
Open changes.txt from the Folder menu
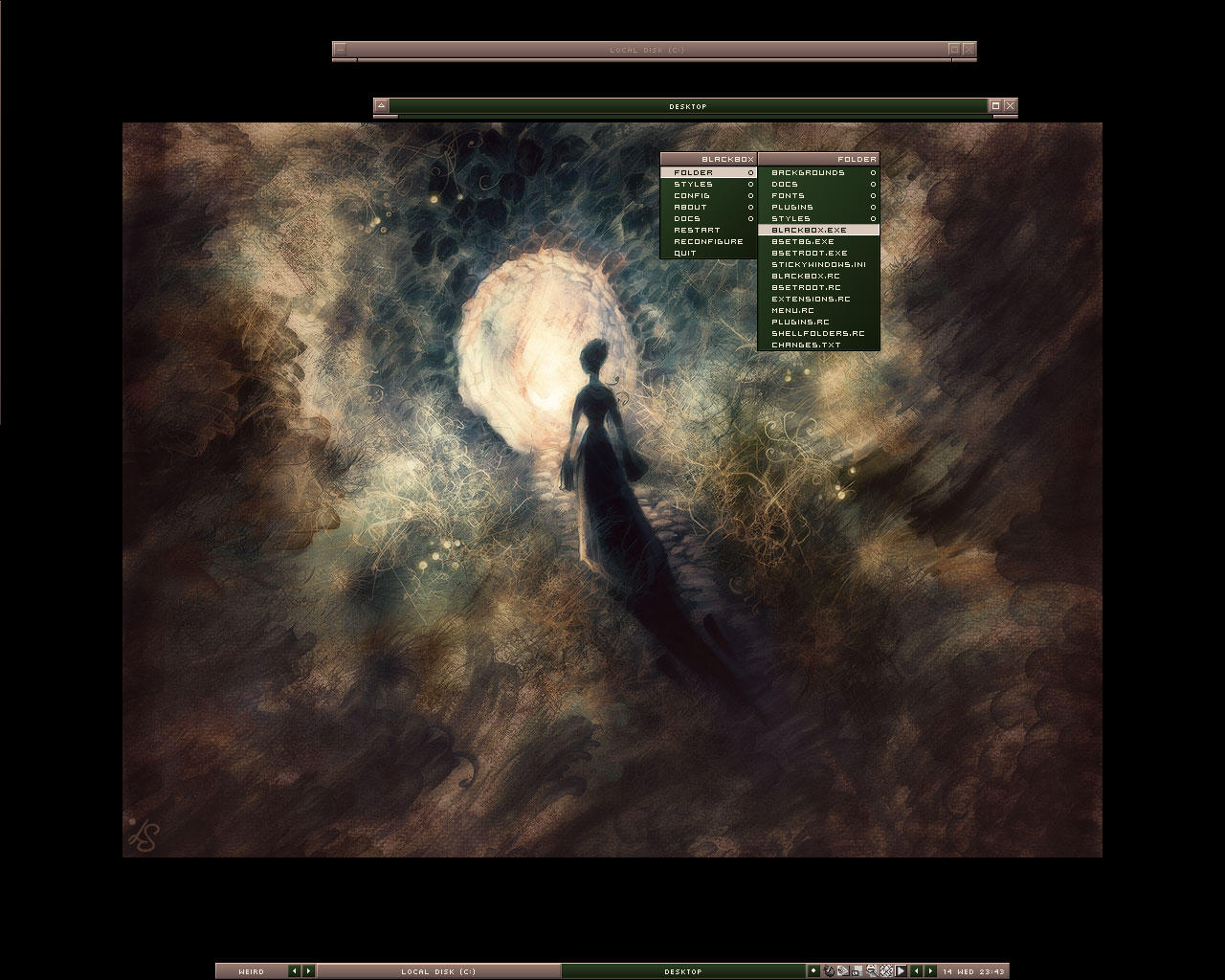click(818, 345)
